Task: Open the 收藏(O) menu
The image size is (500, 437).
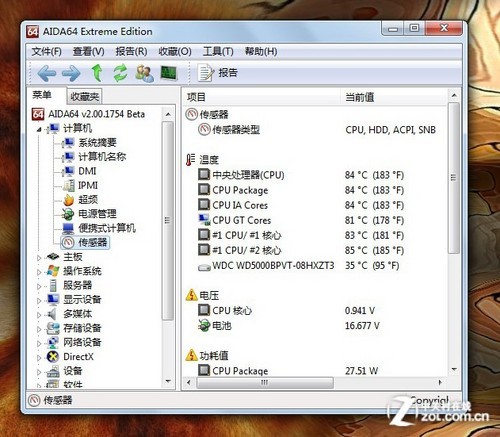Action: coord(175,51)
